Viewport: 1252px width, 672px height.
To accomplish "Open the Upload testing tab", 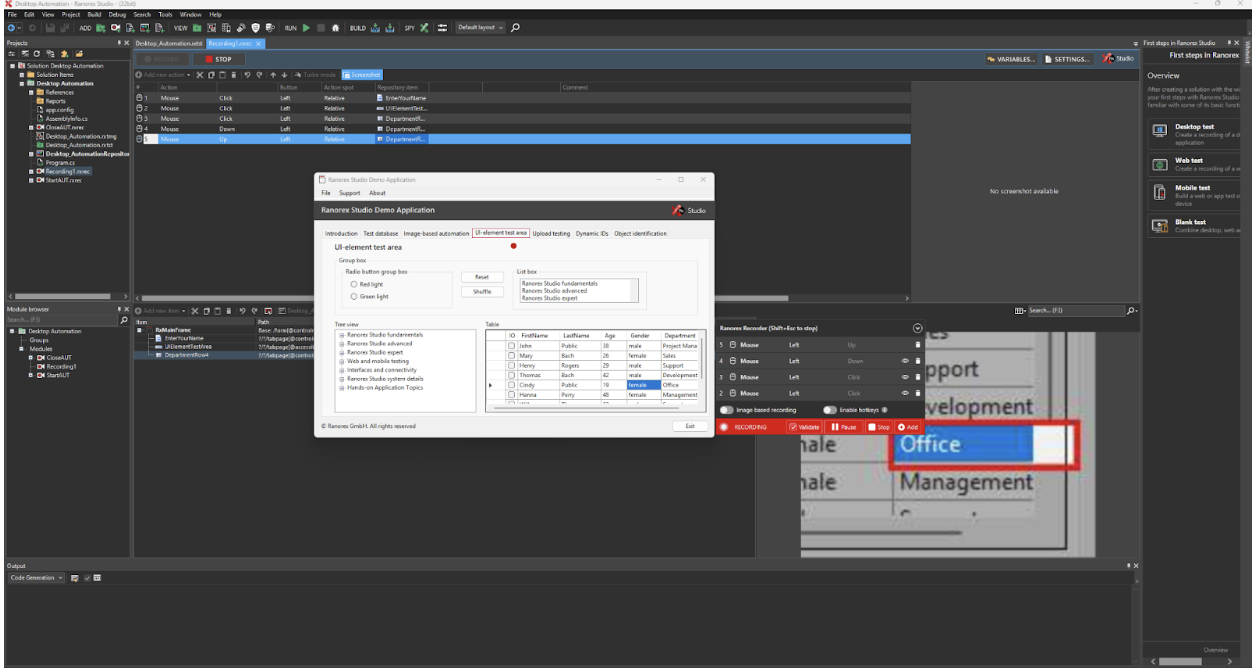I will point(551,233).
